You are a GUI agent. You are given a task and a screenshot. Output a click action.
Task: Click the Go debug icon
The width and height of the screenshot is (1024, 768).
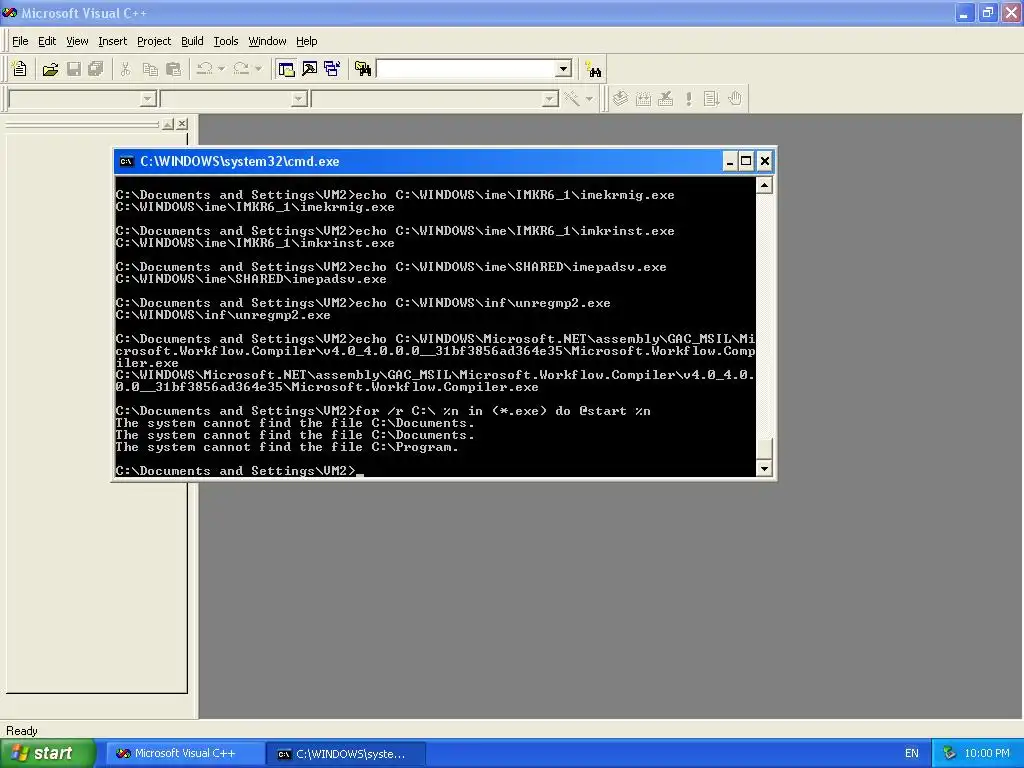pos(711,99)
